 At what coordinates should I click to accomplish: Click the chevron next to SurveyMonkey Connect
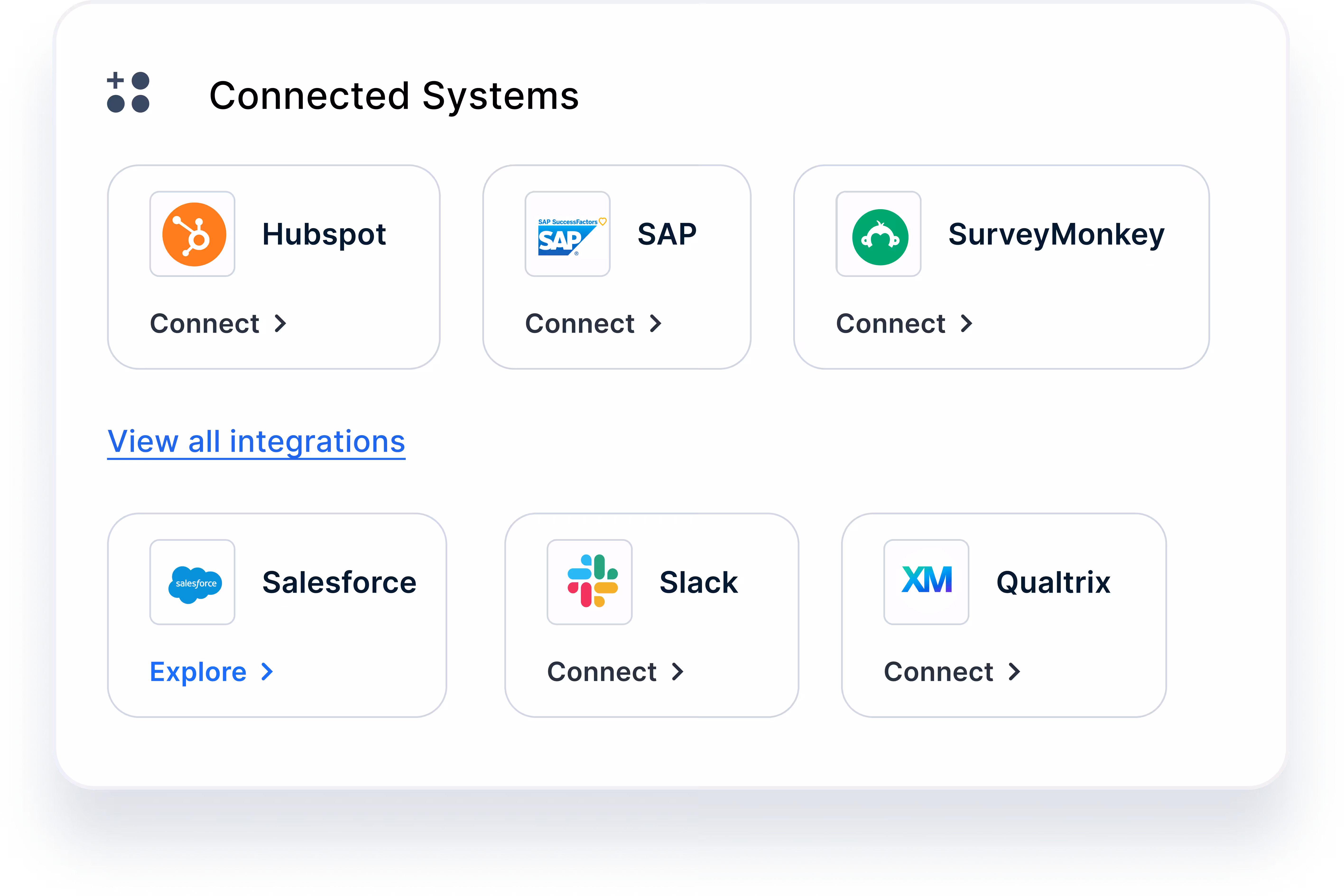966,324
